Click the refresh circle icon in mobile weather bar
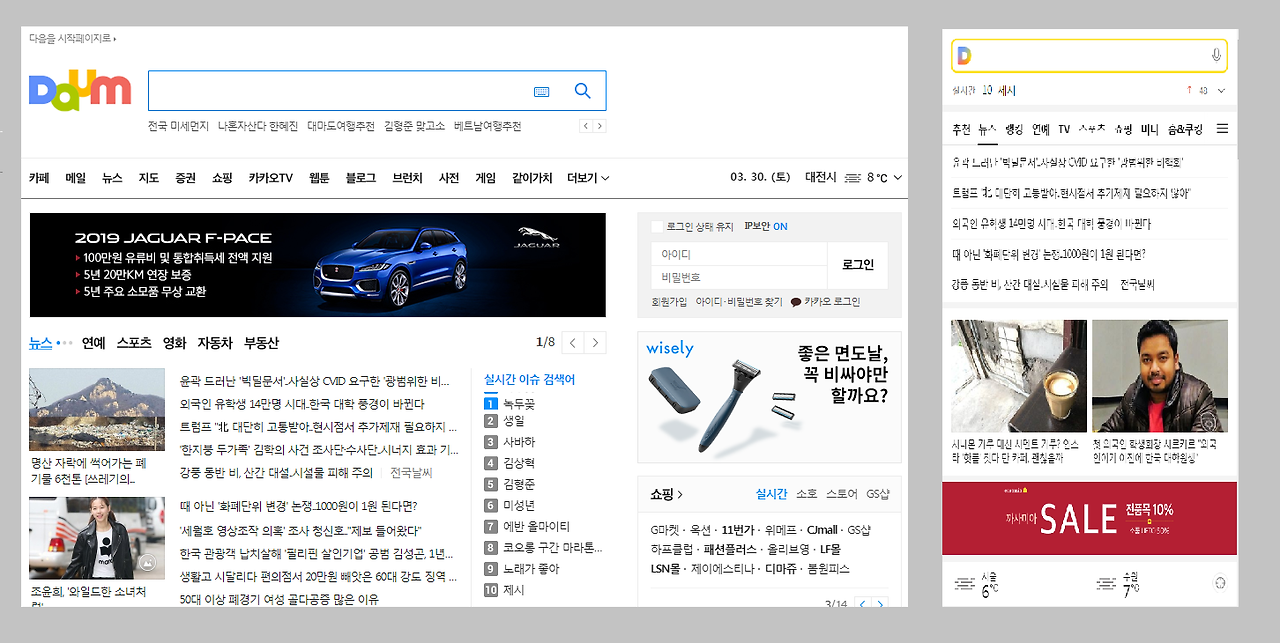Image resolution: width=1280 pixels, height=643 pixels. (1219, 583)
